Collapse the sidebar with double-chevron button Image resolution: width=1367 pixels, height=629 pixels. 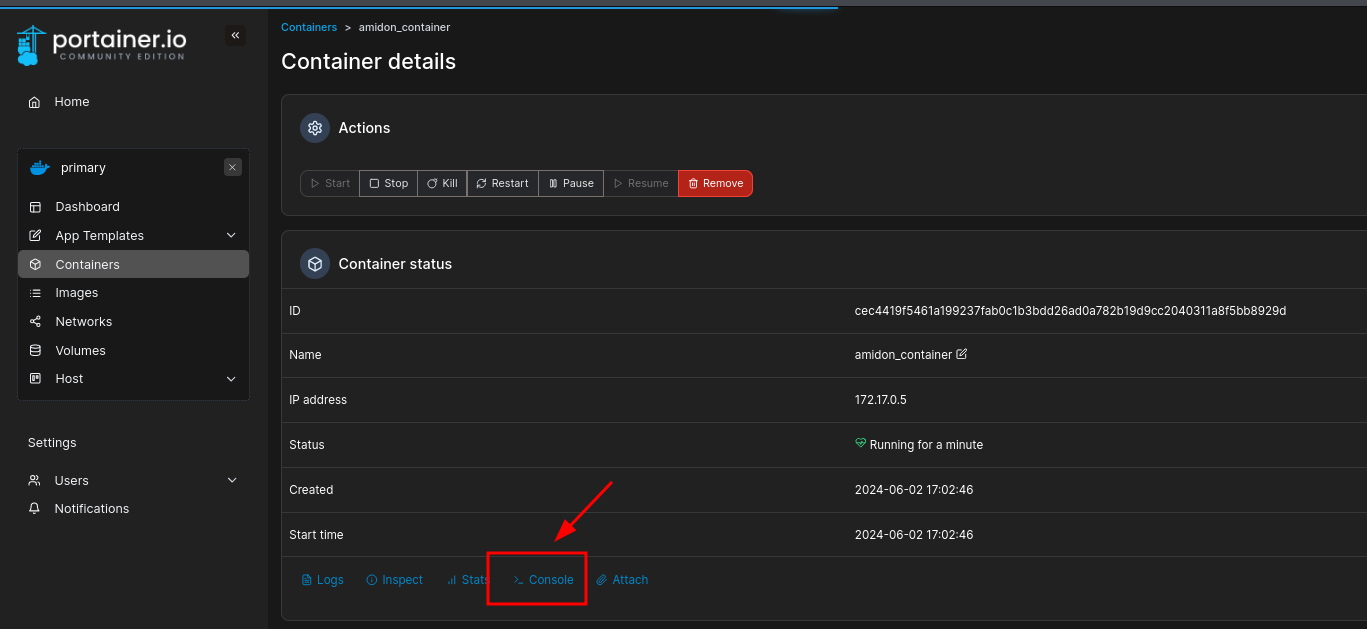(x=236, y=36)
